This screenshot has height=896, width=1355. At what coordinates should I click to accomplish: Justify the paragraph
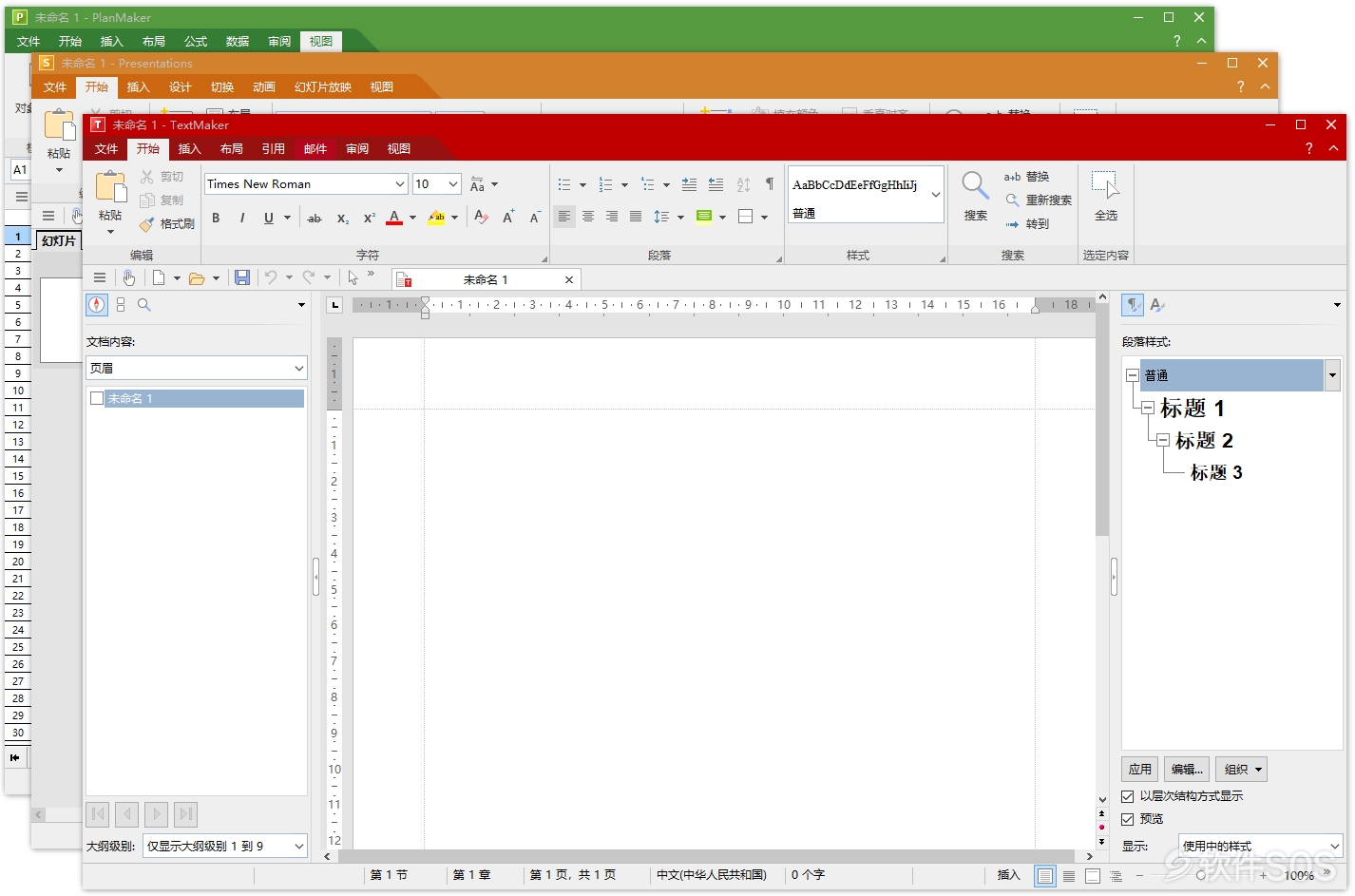pyautogui.click(x=636, y=217)
